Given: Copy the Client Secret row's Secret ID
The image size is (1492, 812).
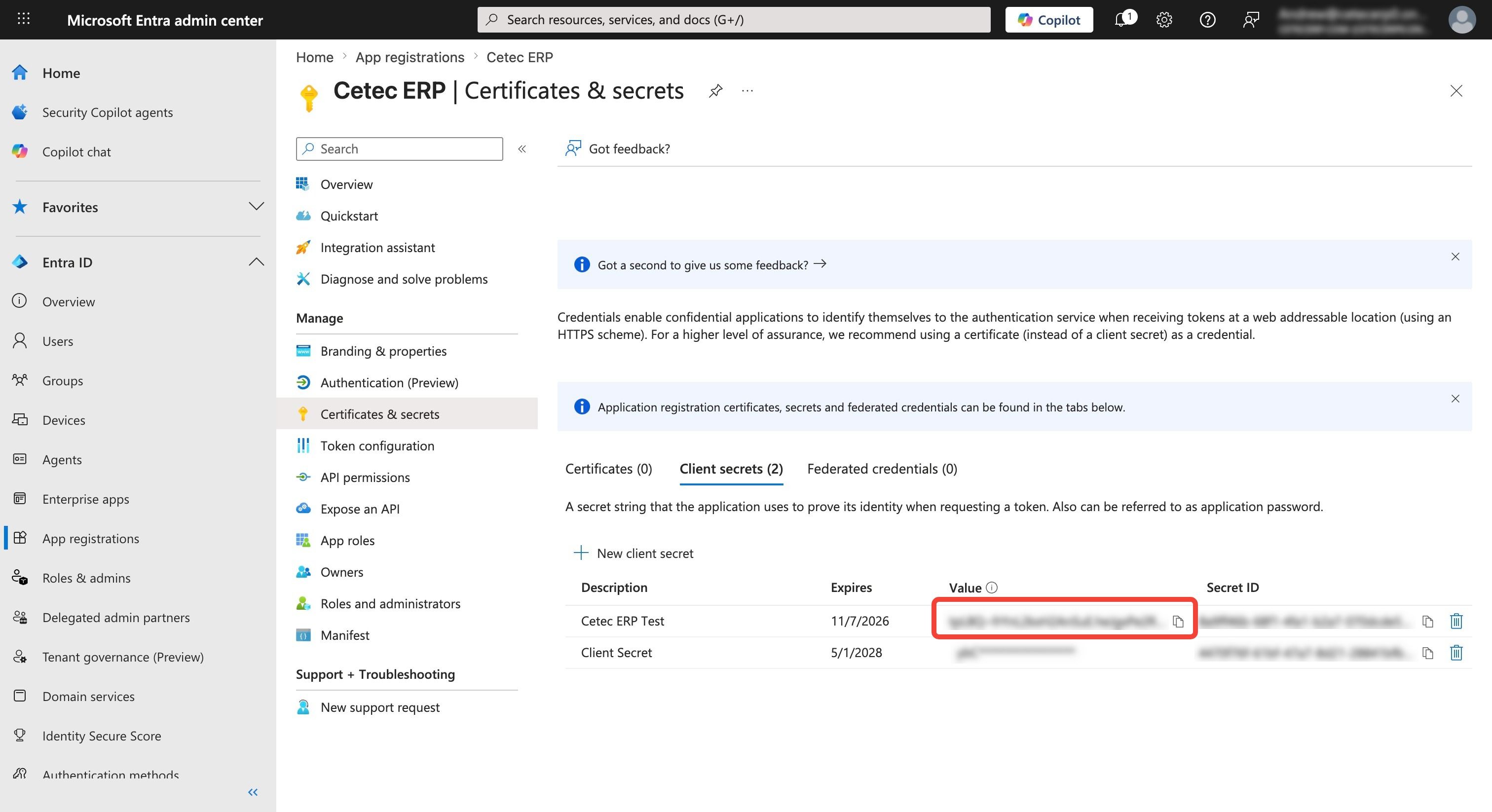Looking at the screenshot, I should (x=1428, y=653).
